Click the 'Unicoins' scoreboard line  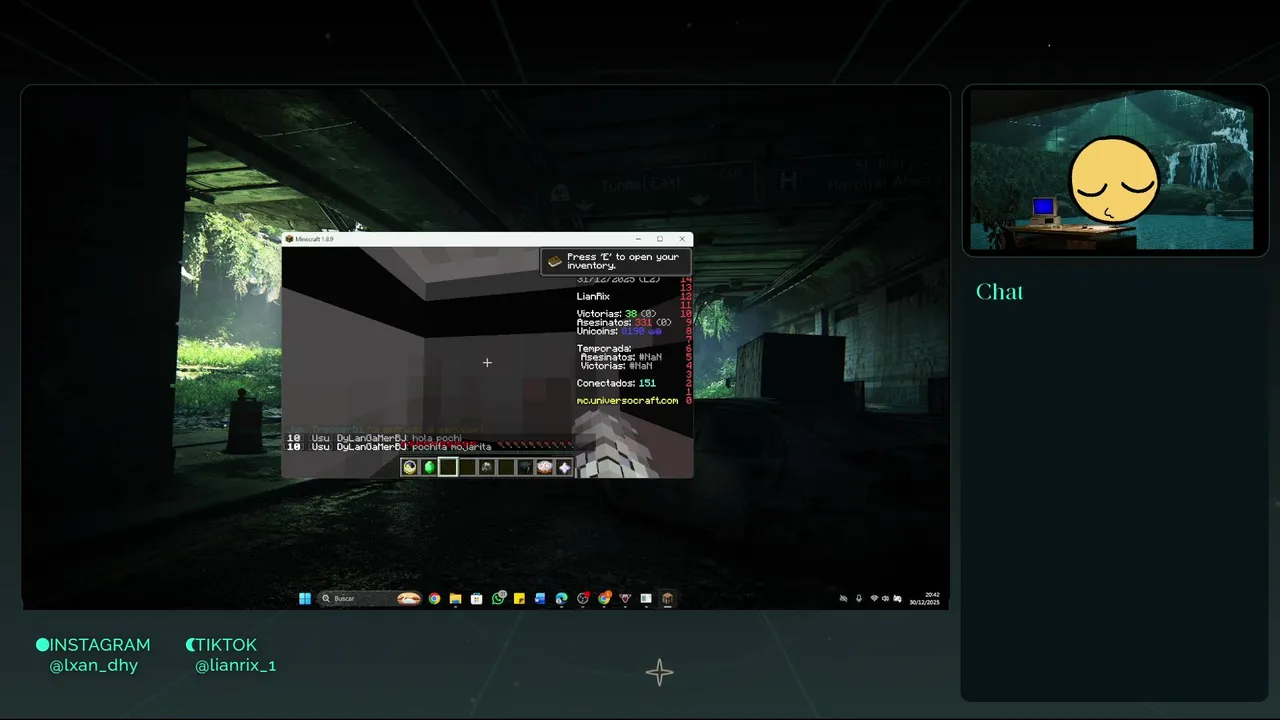[x=619, y=331]
